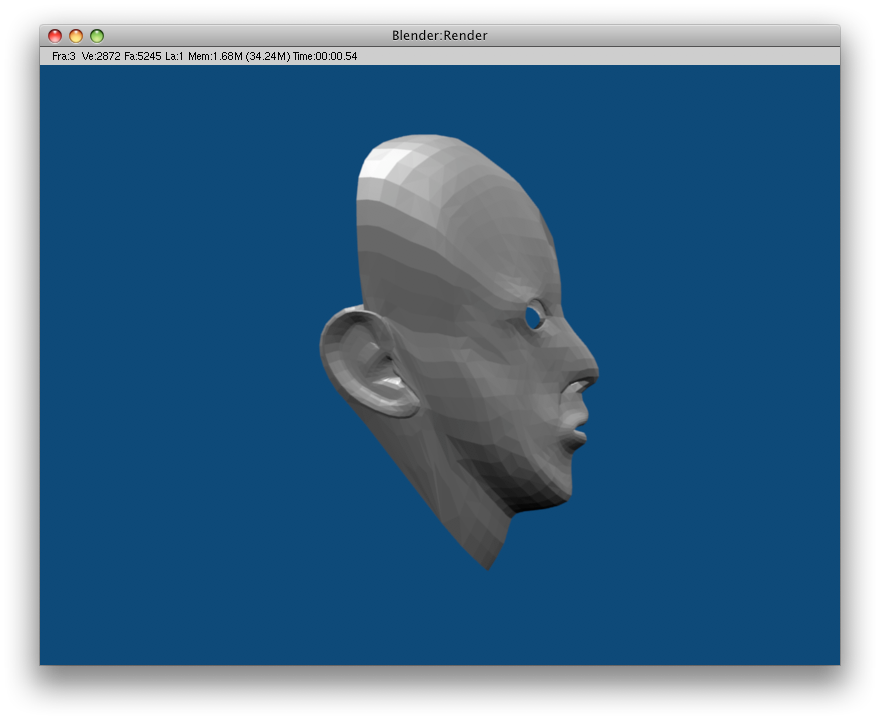Close the Blender Render window
Screen dimensions: 880x720
pyautogui.click(x=55, y=36)
